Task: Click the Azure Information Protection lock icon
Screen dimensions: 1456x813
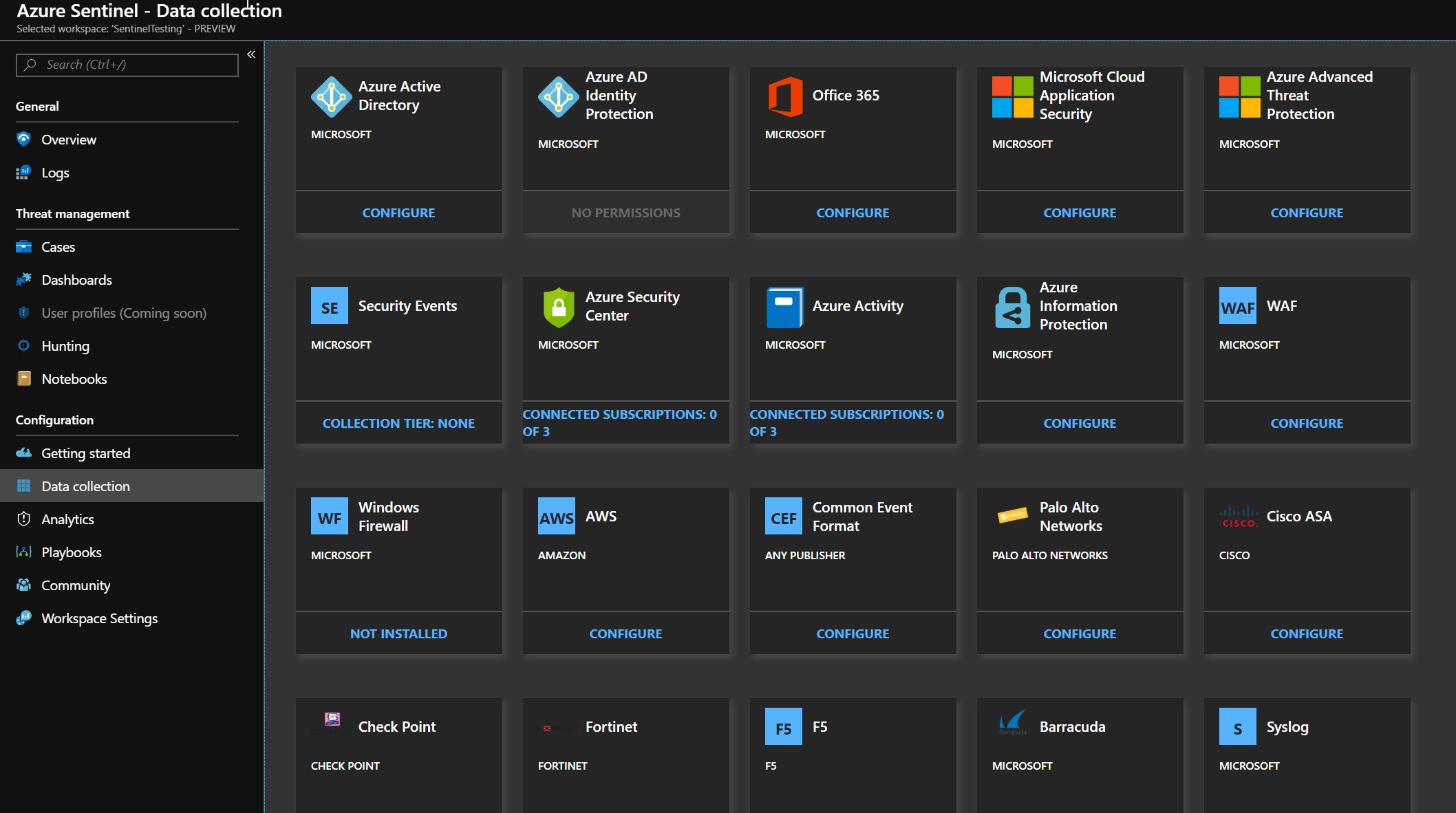Action: coord(1012,307)
